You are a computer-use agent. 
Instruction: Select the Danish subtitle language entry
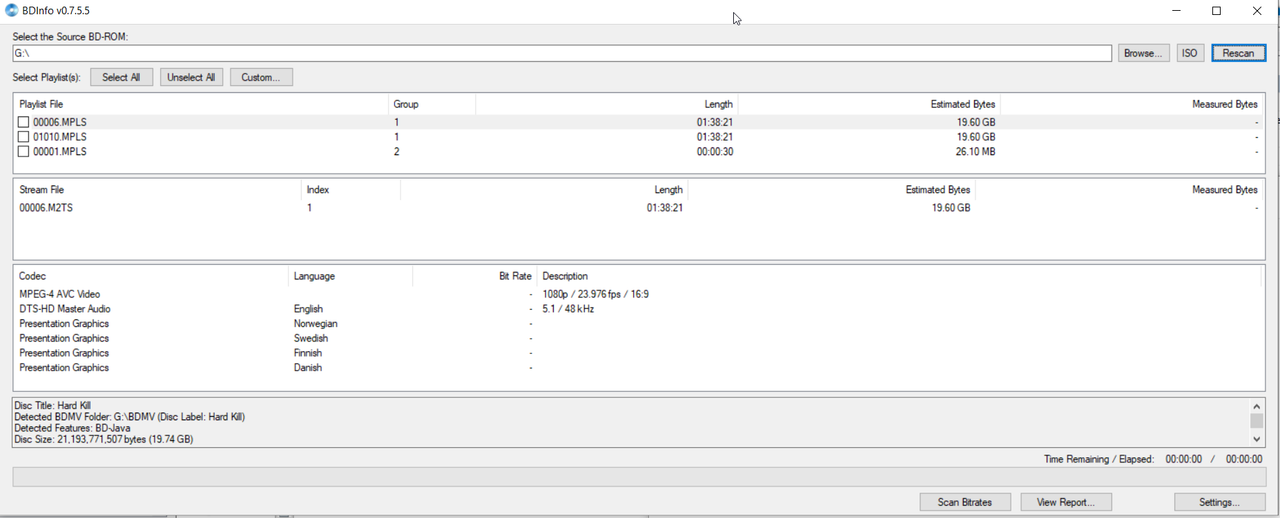(x=308, y=368)
